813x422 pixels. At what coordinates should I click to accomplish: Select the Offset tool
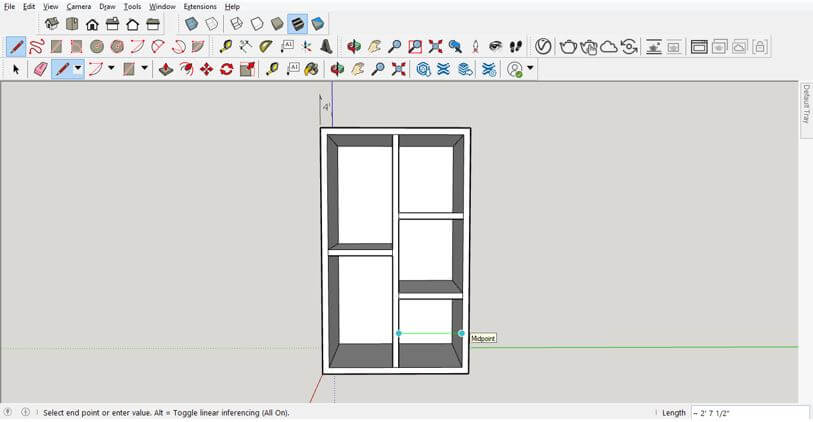(187, 69)
